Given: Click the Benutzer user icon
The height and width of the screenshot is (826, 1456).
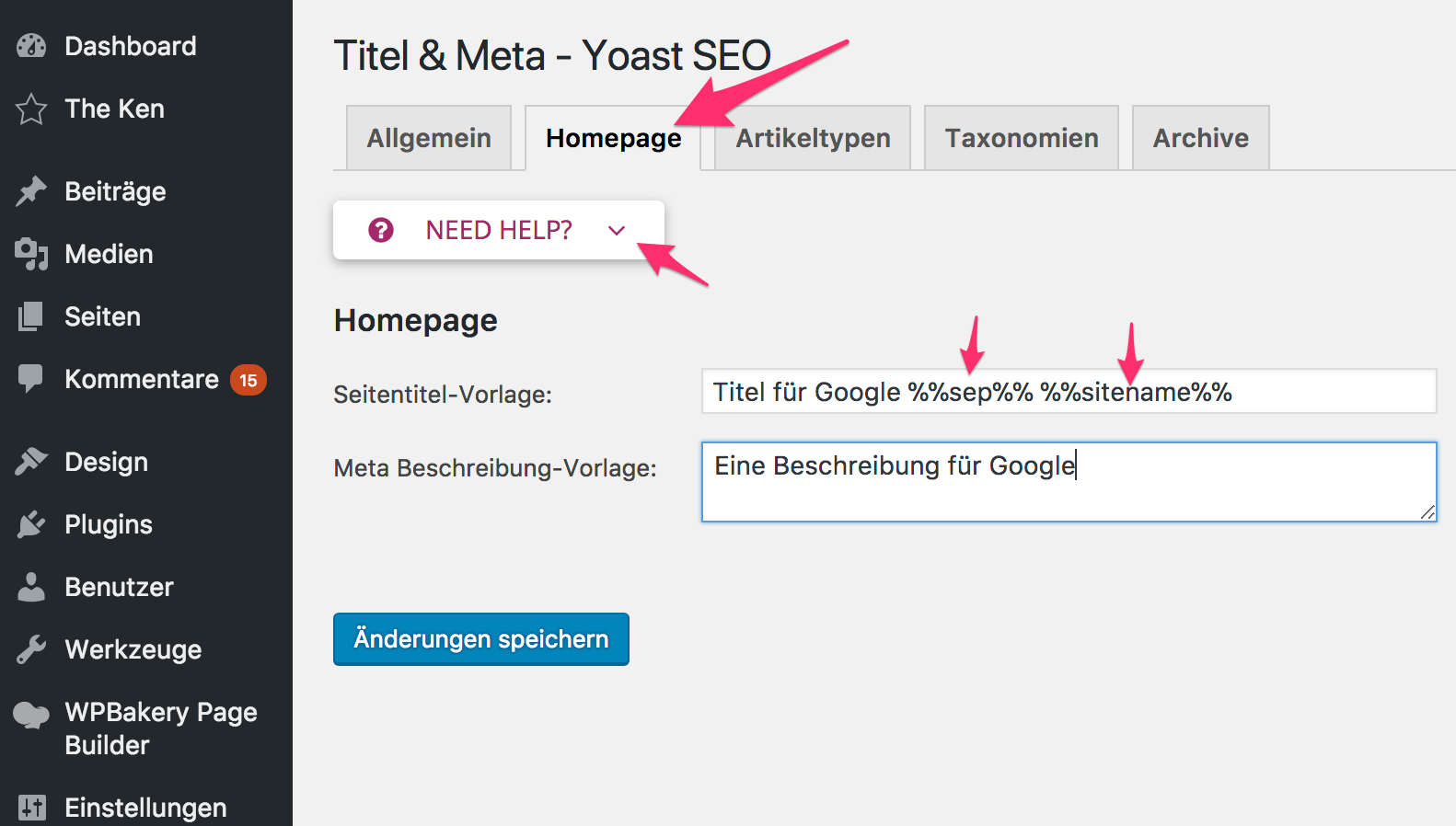Looking at the screenshot, I should [x=31, y=587].
